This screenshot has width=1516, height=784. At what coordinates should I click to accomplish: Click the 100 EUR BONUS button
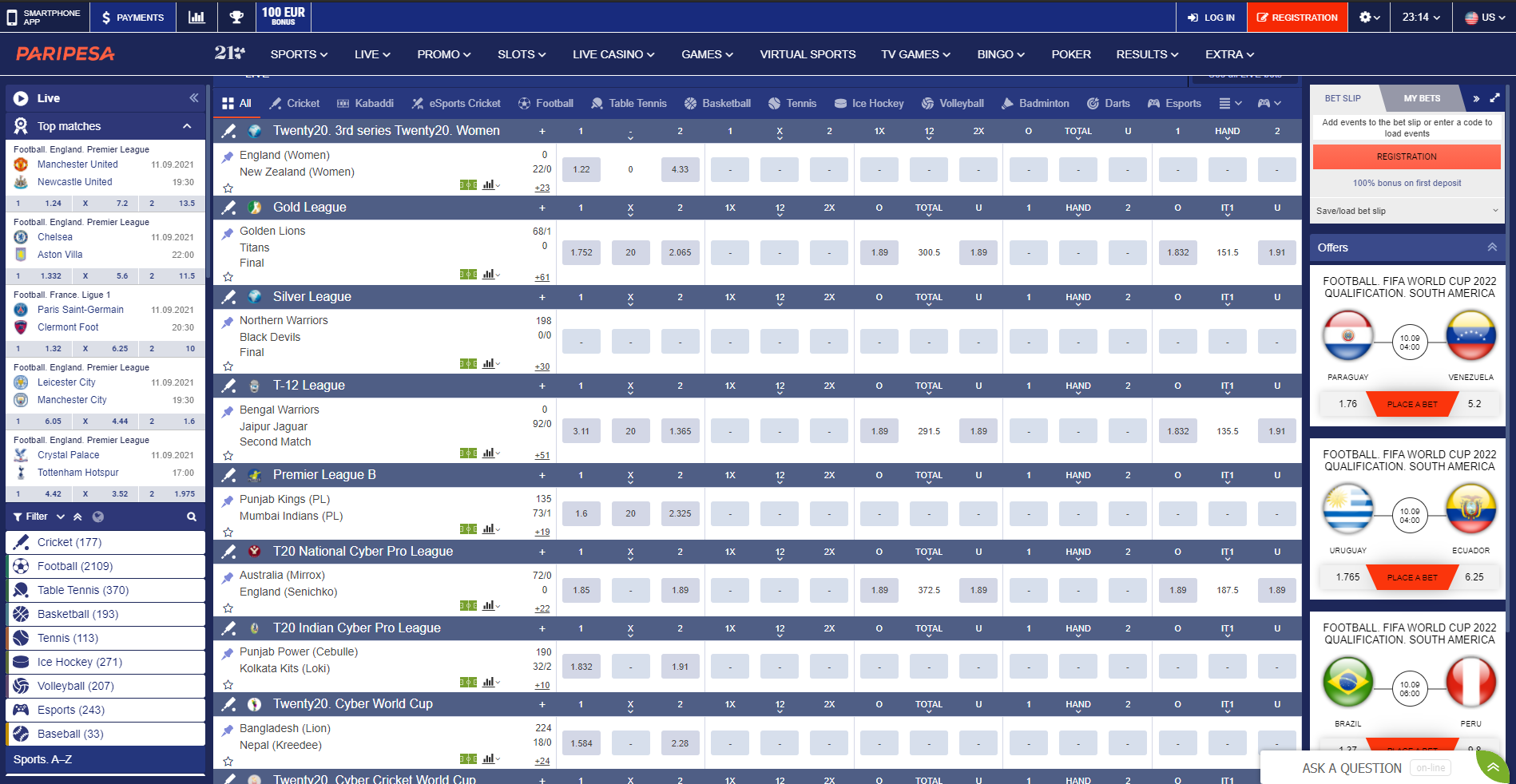284,16
